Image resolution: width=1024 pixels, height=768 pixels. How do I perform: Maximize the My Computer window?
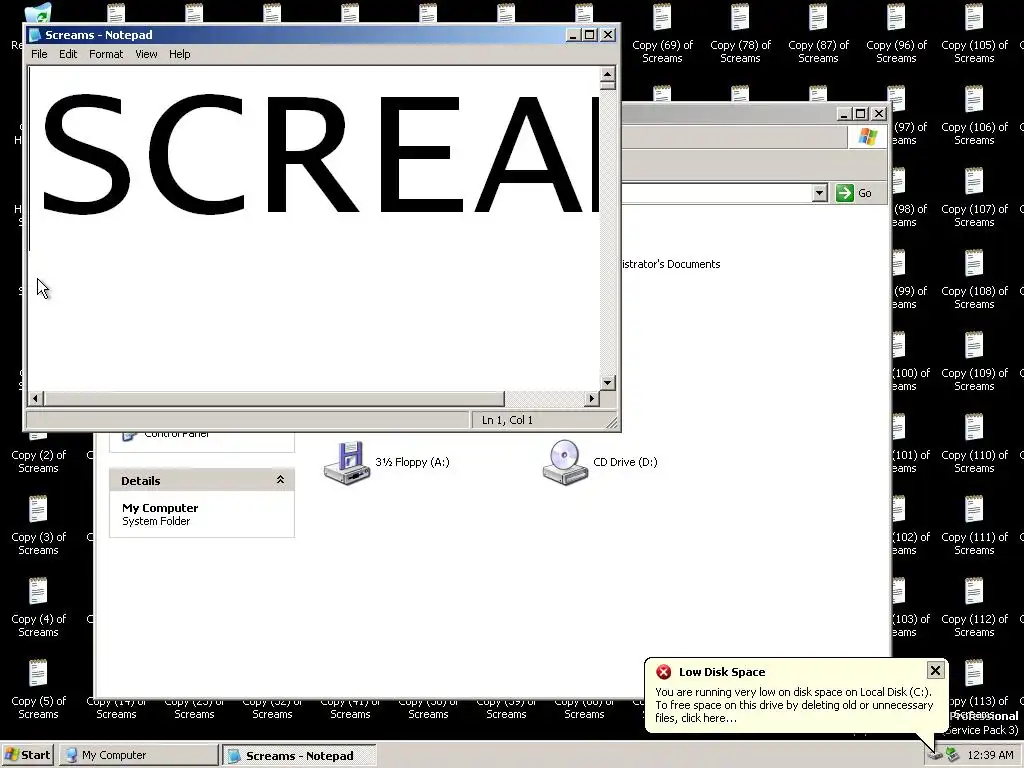pyautogui.click(x=861, y=114)
